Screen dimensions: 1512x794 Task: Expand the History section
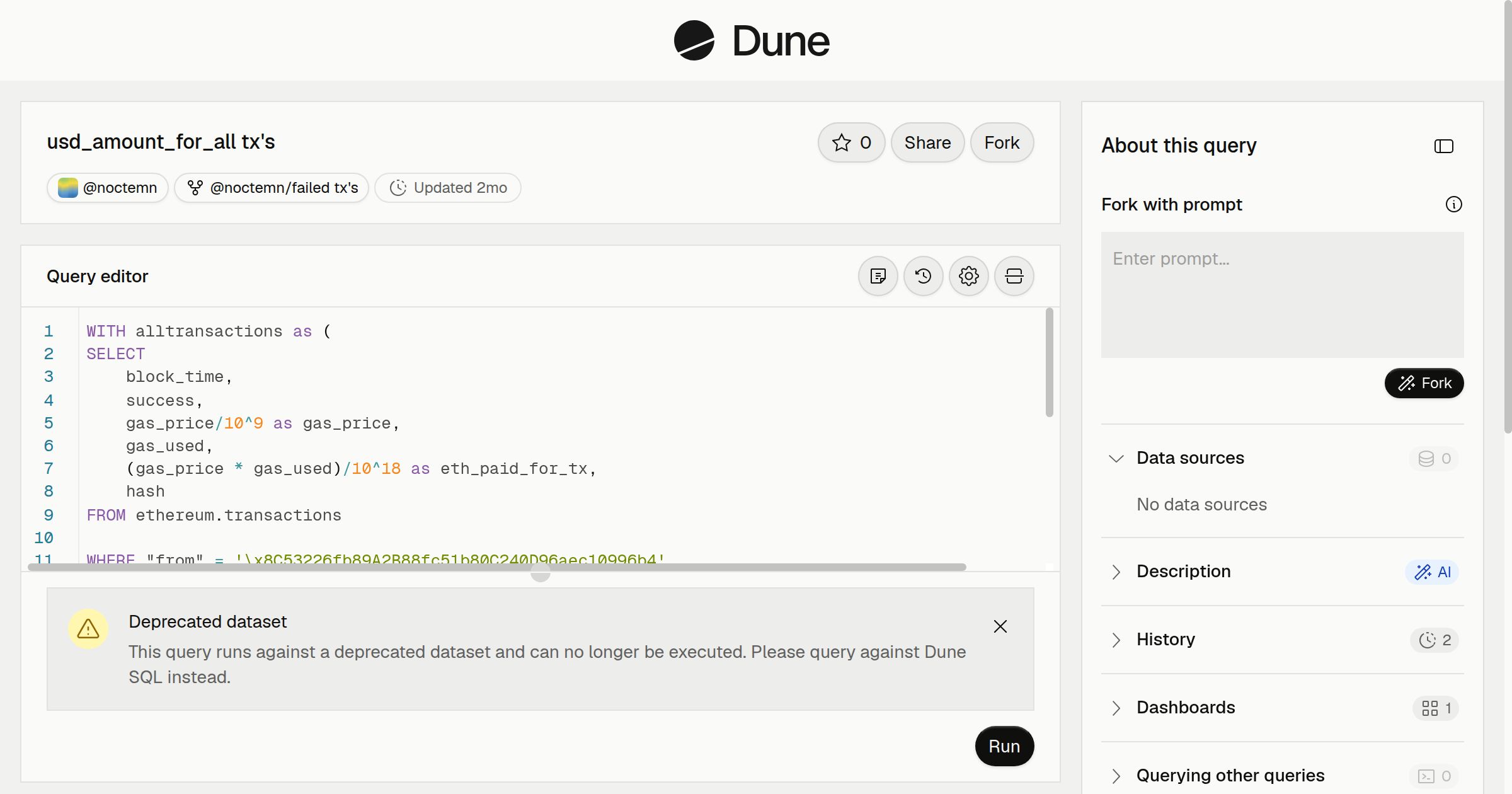pos(1116,640)
